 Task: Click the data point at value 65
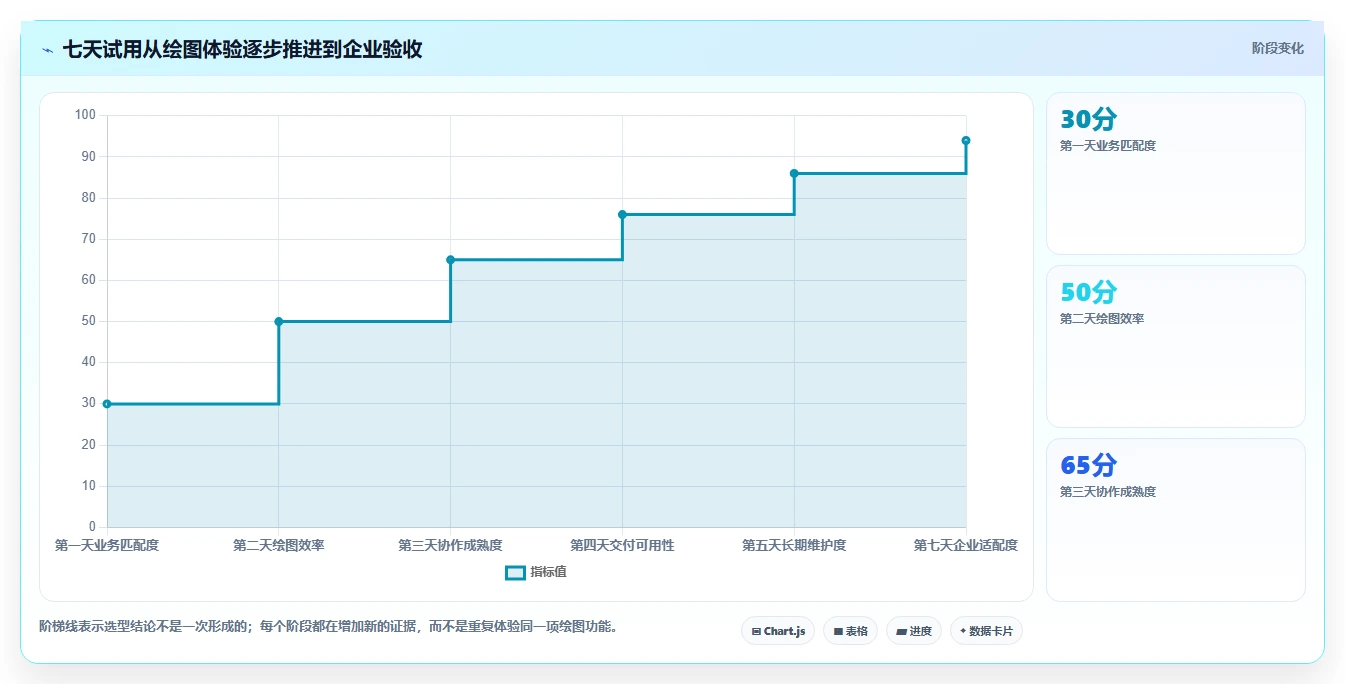pos(450,260)
